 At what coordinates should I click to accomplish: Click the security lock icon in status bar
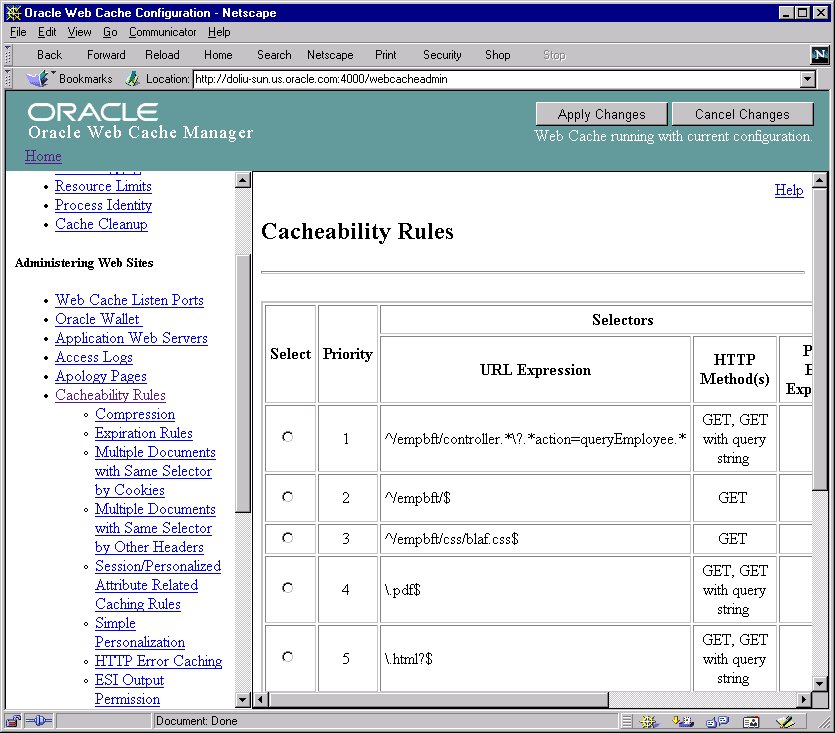pyautogui.click(x=13, y=721)
